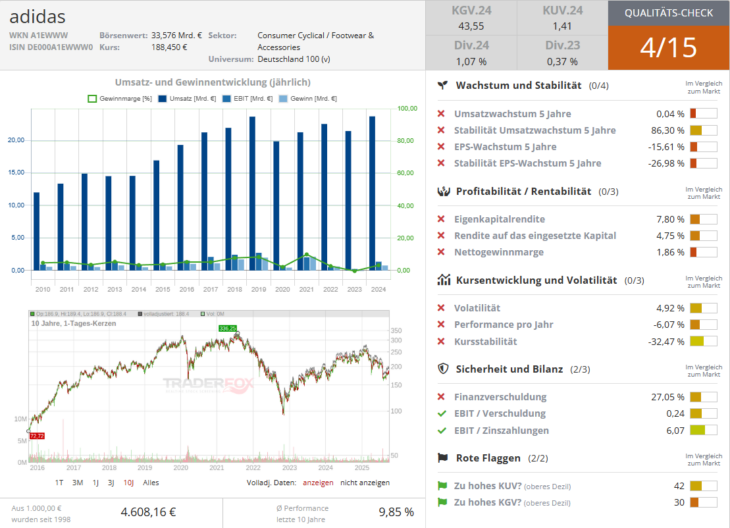Viewport: 730px width, 528px height.
Task: Click the Wachstum und Stabilität sprout icon
Action: point(441,86)
